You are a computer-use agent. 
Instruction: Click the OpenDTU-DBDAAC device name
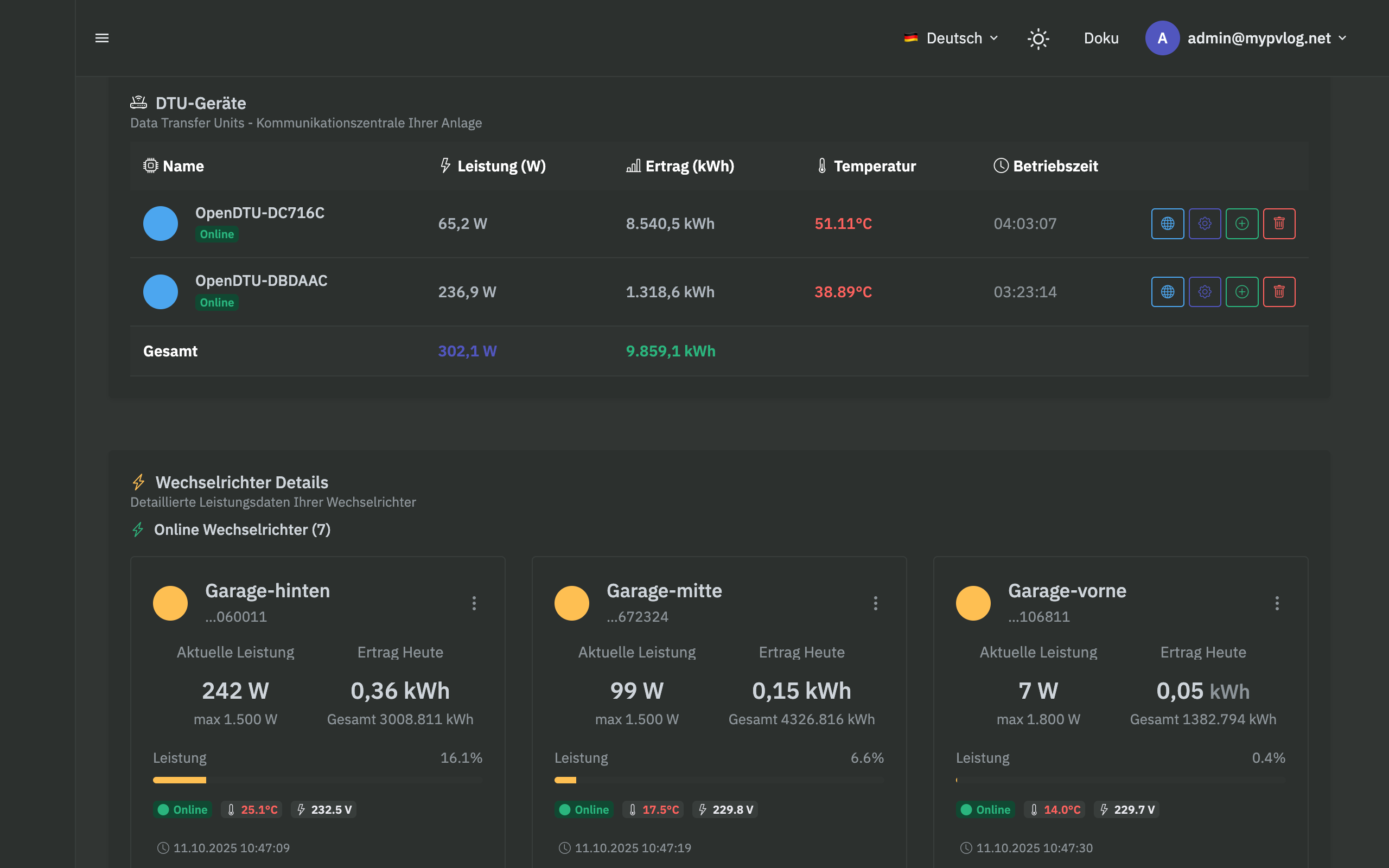point(261,280)
